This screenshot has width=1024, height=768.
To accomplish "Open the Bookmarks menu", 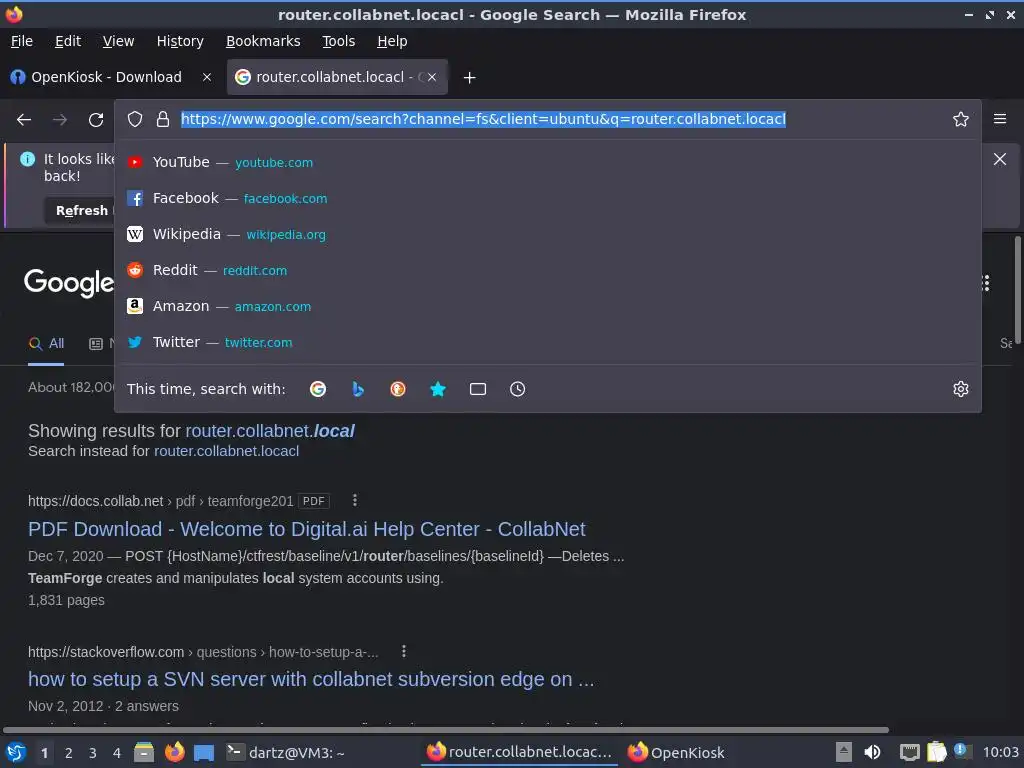I will click(x=263, y=41).
